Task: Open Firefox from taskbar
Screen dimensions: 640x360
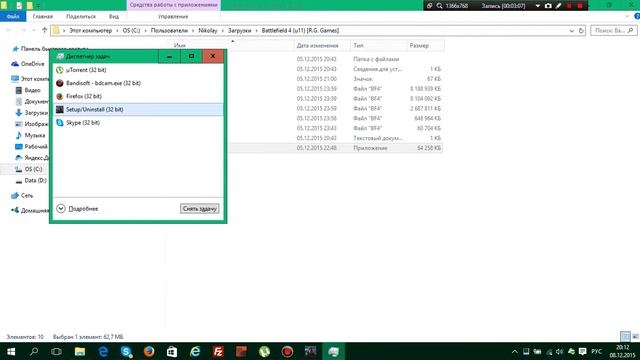Action: tap(149, 351)
